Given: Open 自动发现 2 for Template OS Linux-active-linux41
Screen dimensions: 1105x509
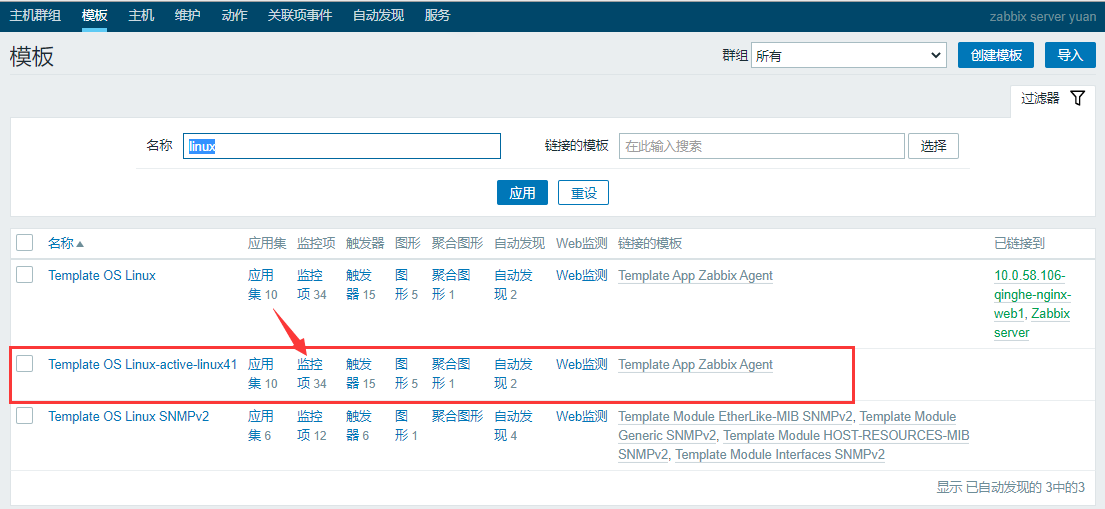Looking at the screenshot, I should [514, 374].
